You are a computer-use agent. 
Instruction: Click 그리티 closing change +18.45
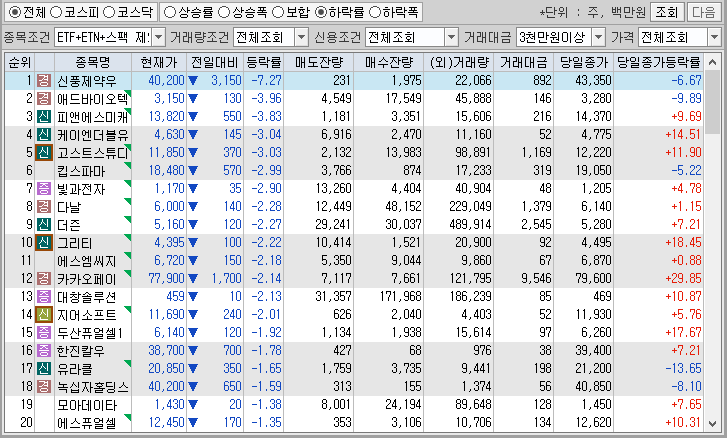click(683, 243)
